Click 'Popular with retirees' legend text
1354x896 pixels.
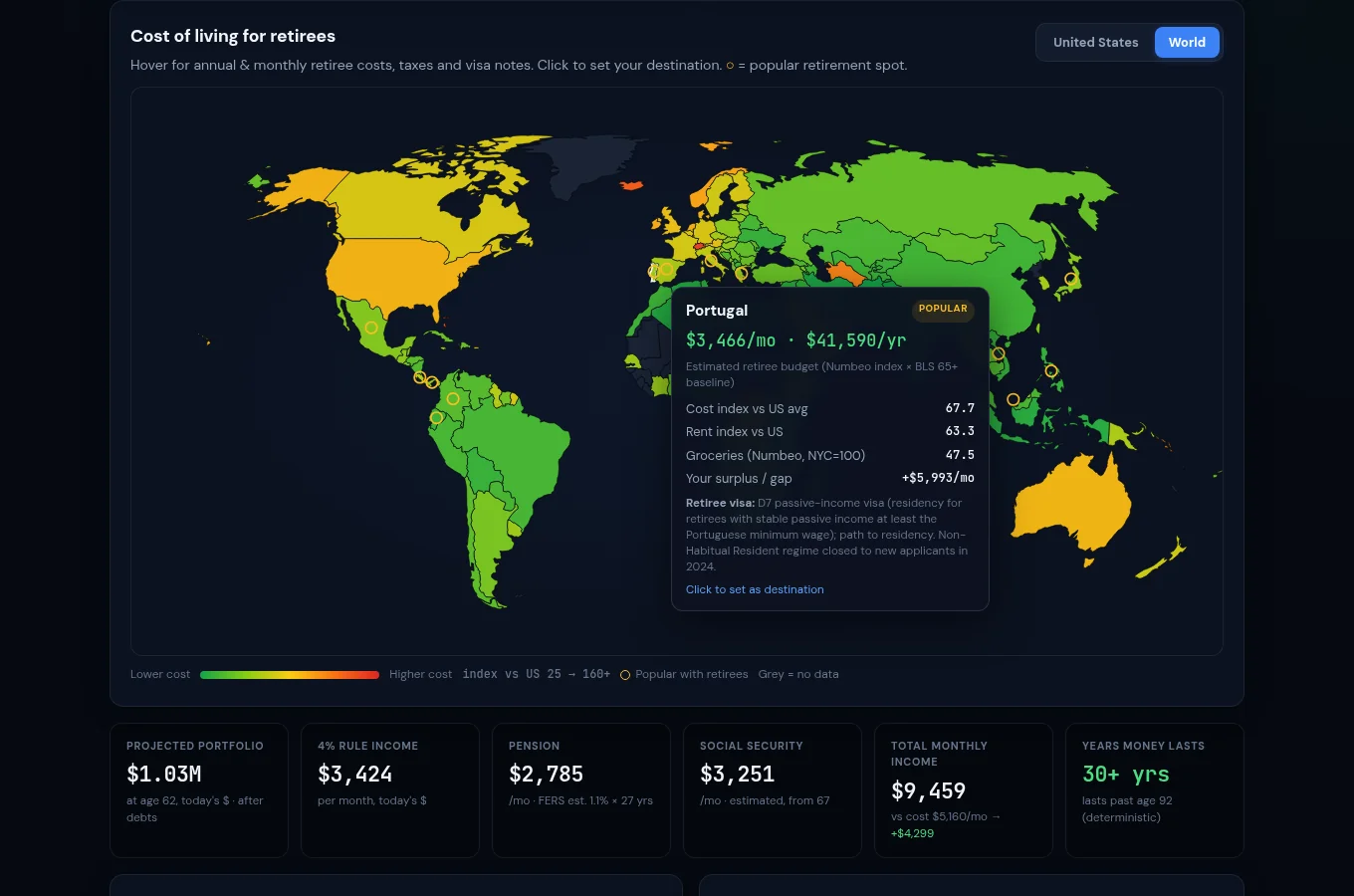[x=692, y=674]
